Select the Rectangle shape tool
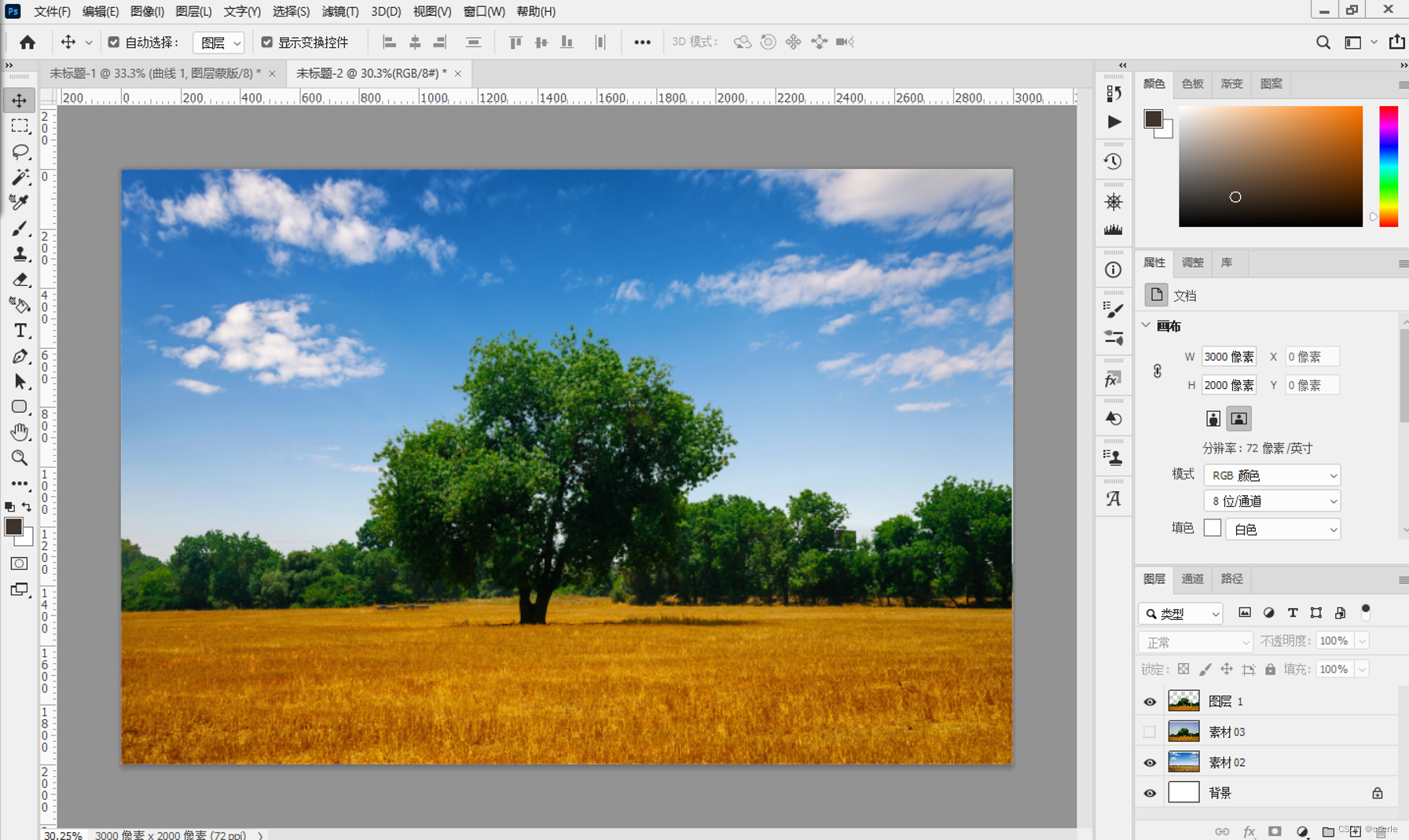The width and height of the screenshot is (1409, 840). tap(20, 407)
